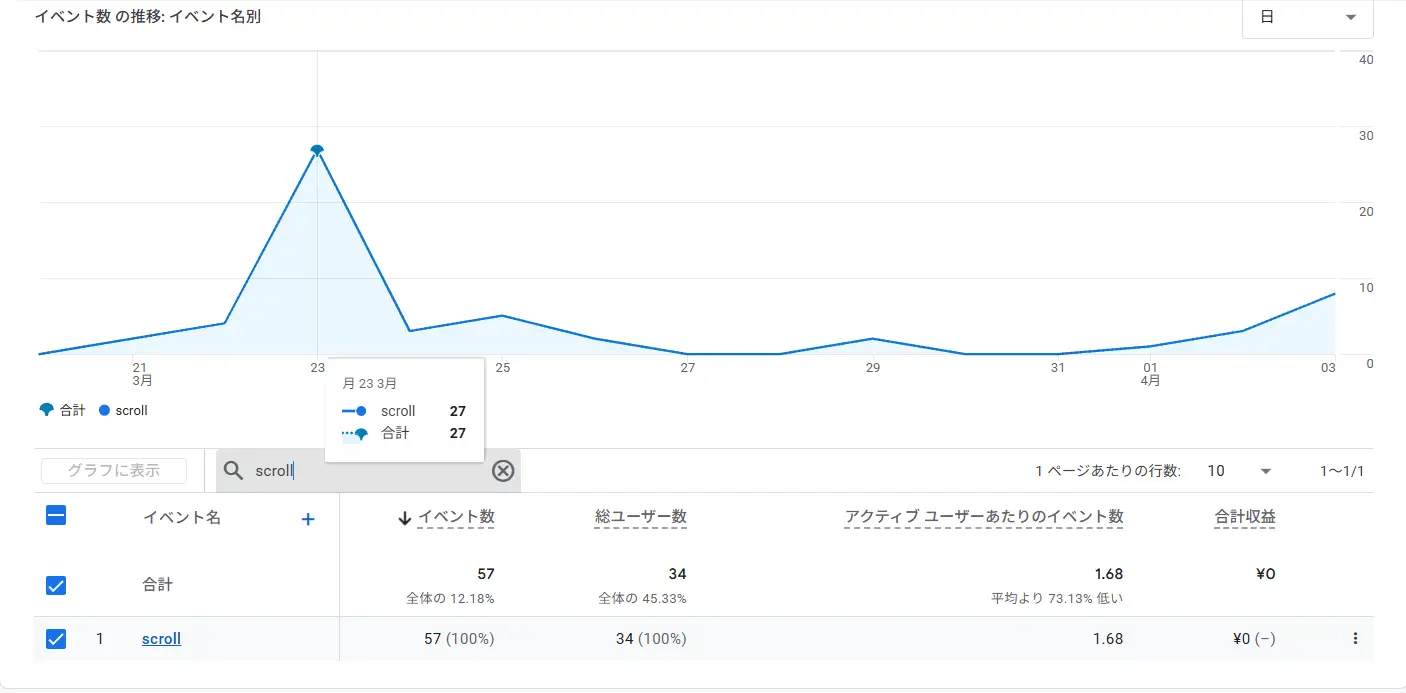This screenshot has height=693, width=1406.
Task: Uncheck the scroll row checkbox
Action: coord(56,638)
